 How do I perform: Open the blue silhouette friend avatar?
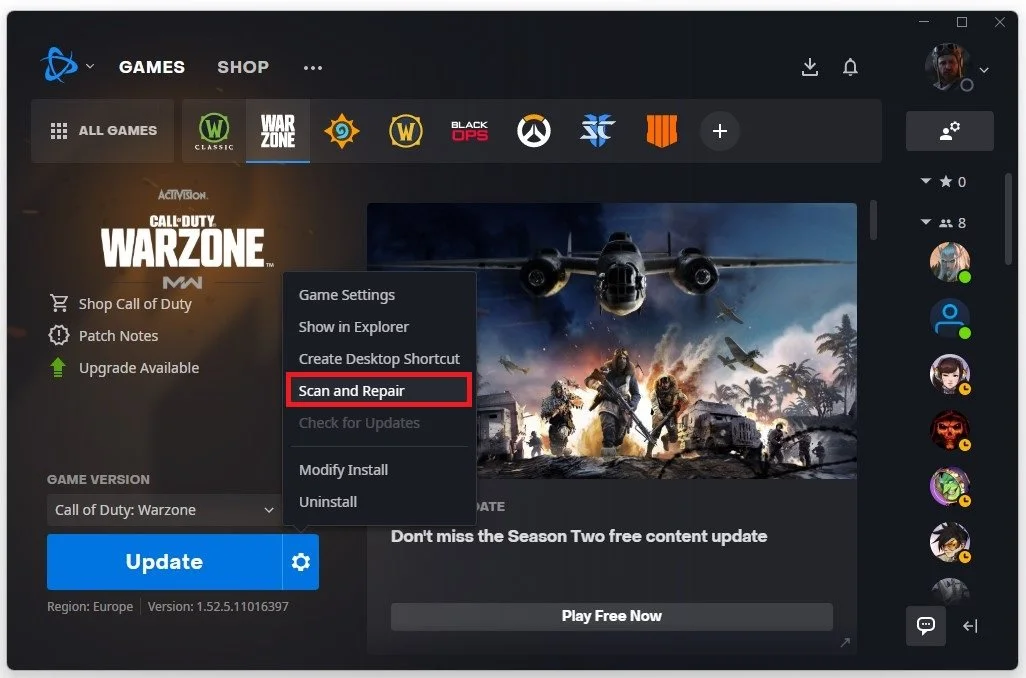click(x=949, y=318)
